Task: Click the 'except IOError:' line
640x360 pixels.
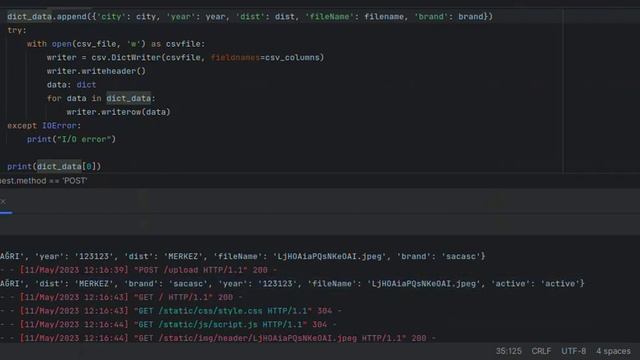Action: [44, 126]
